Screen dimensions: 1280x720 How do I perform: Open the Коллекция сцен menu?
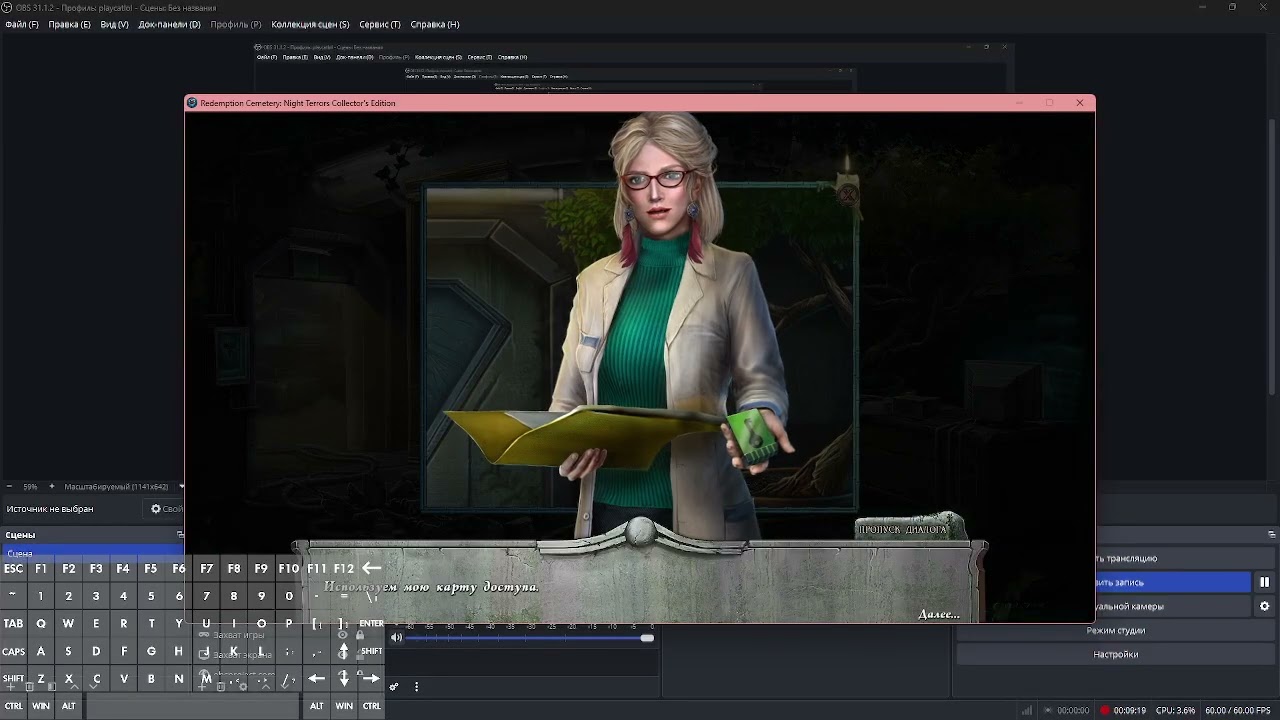tap(310, 24)
